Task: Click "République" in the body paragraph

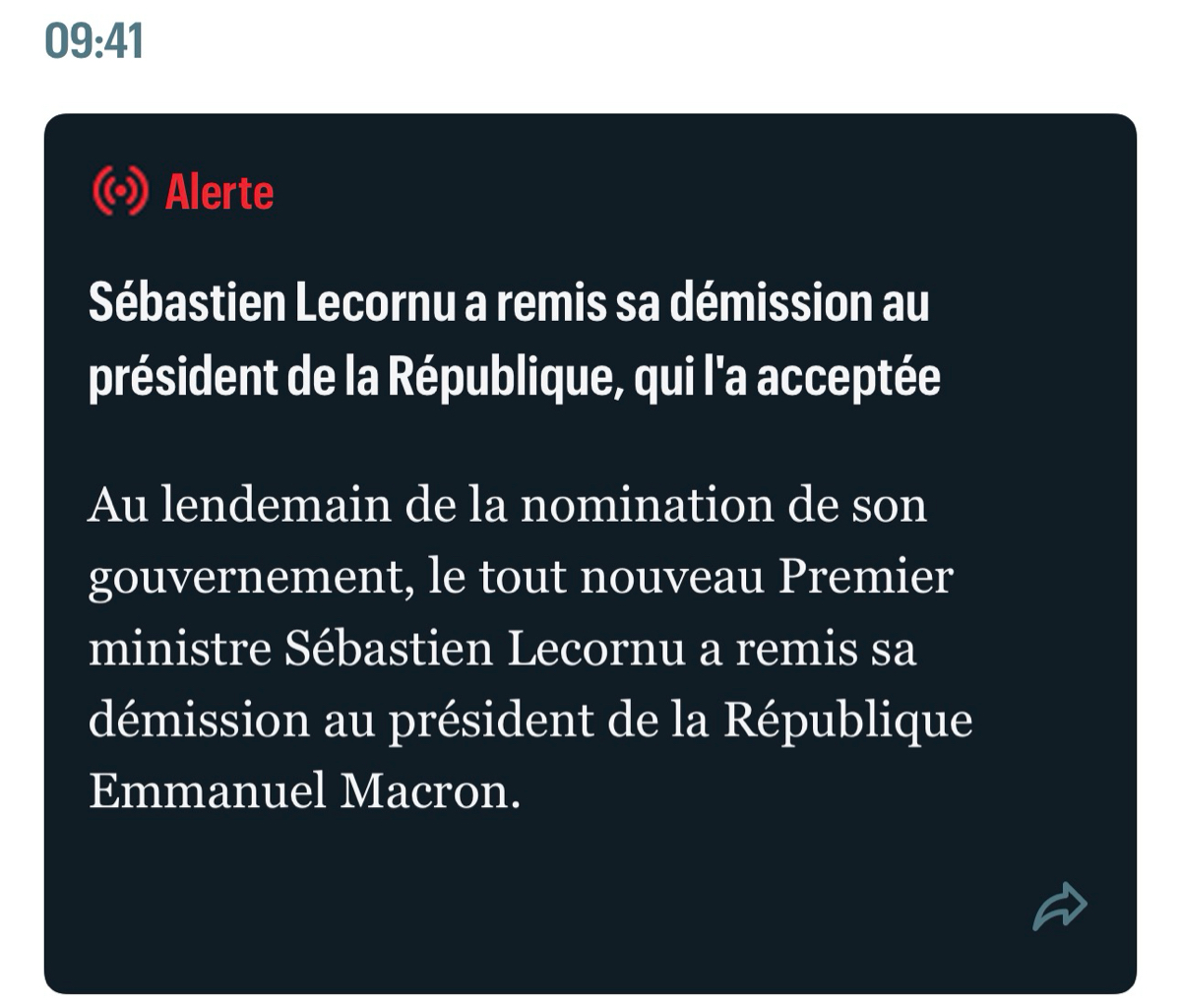Action: [x=848, y=721]
